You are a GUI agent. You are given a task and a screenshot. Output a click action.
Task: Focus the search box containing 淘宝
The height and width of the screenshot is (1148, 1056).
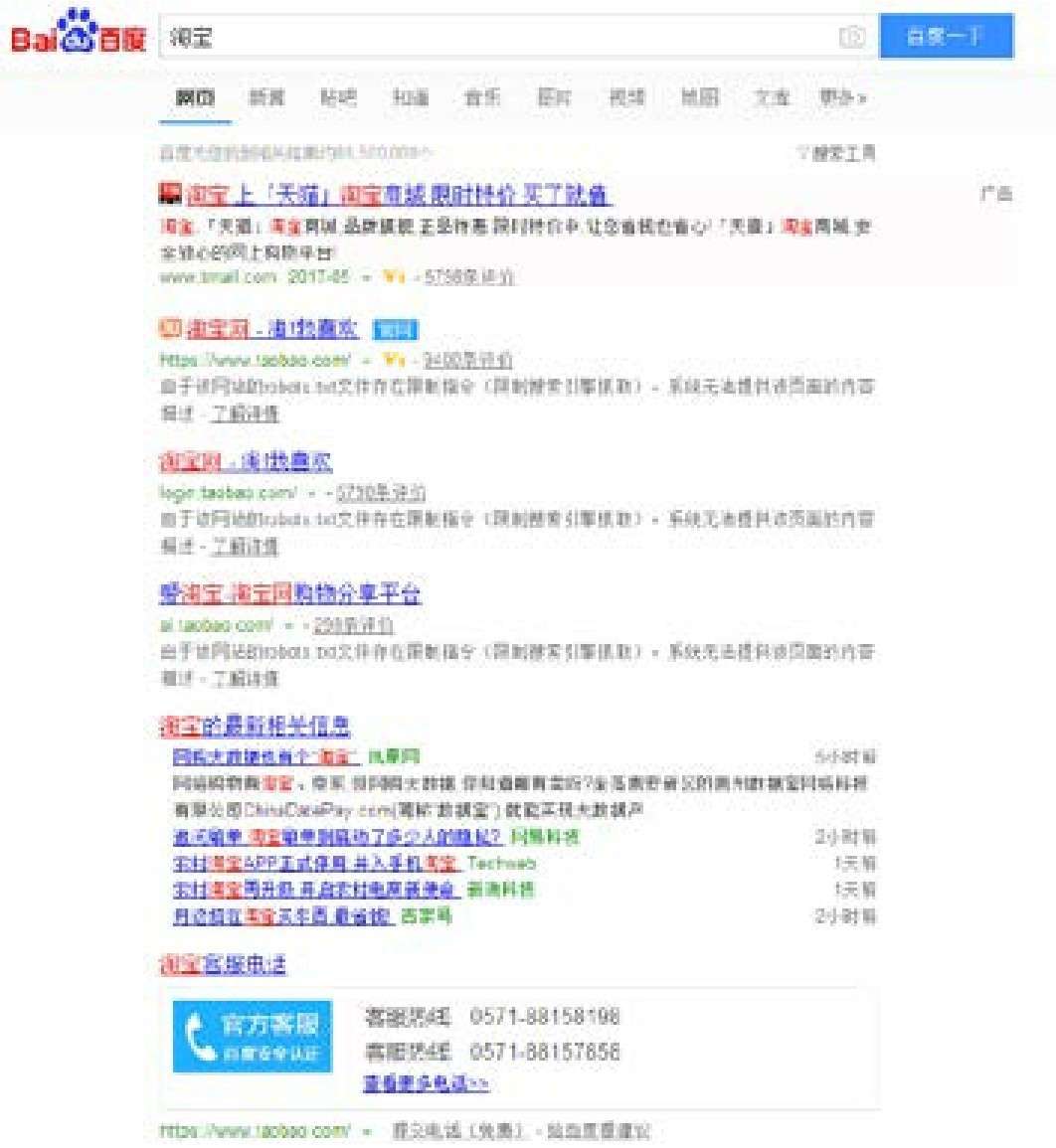coord(497,38)
